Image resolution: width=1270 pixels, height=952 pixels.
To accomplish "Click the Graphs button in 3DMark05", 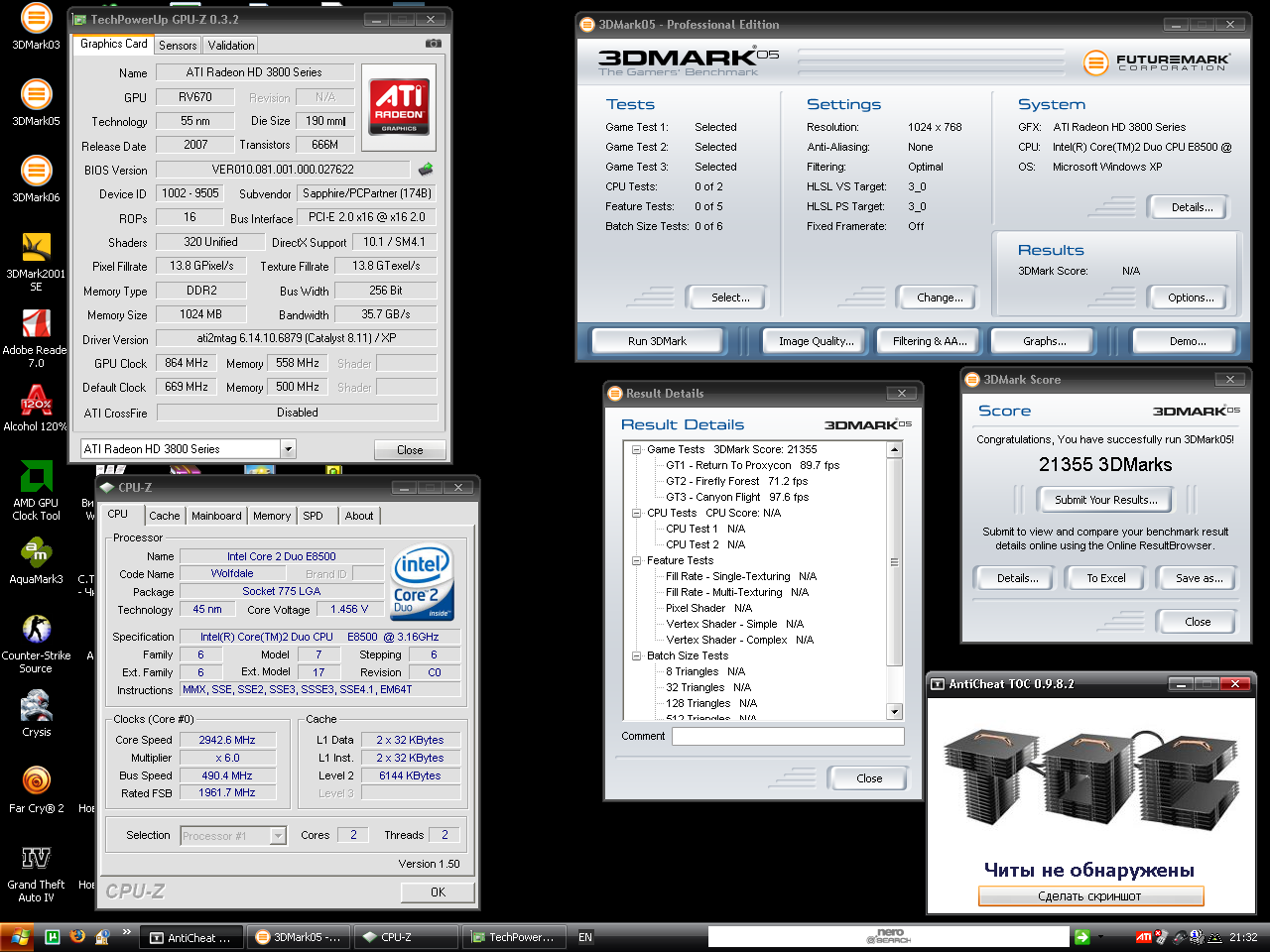I will (x=1045, y=341).
